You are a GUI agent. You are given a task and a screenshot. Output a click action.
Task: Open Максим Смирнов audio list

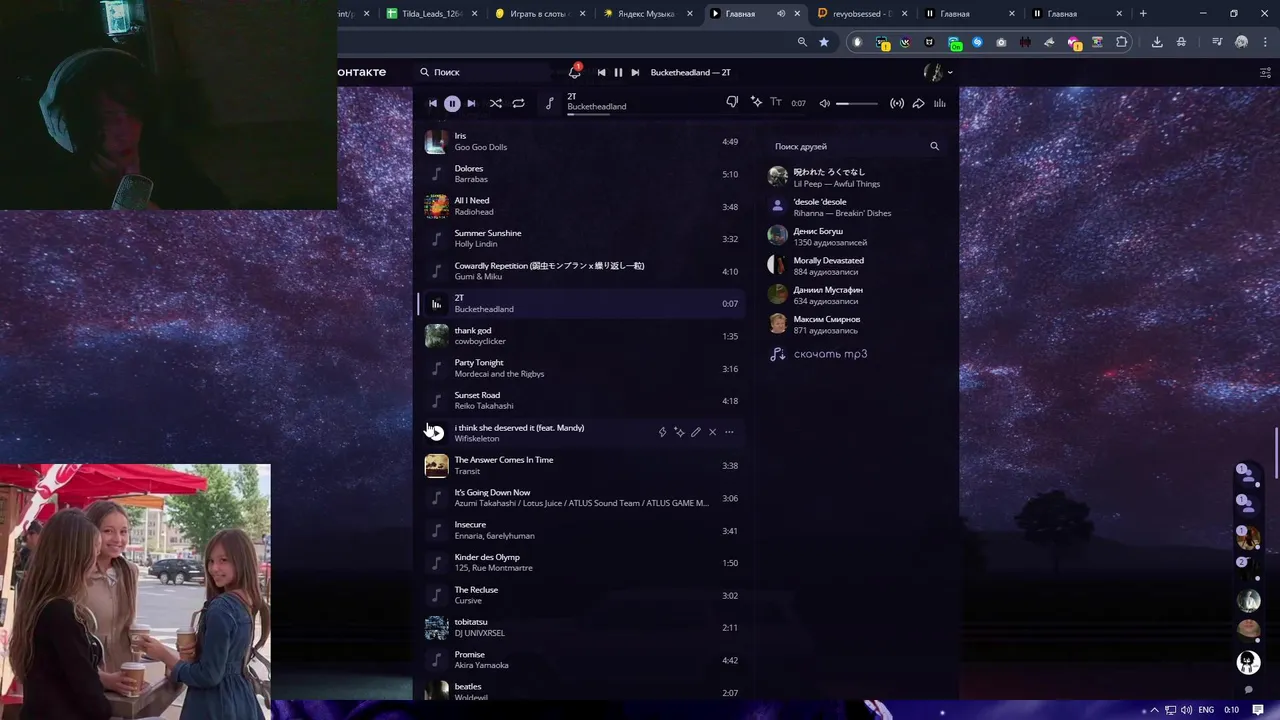pyautogui.click(x=855, y=324)
